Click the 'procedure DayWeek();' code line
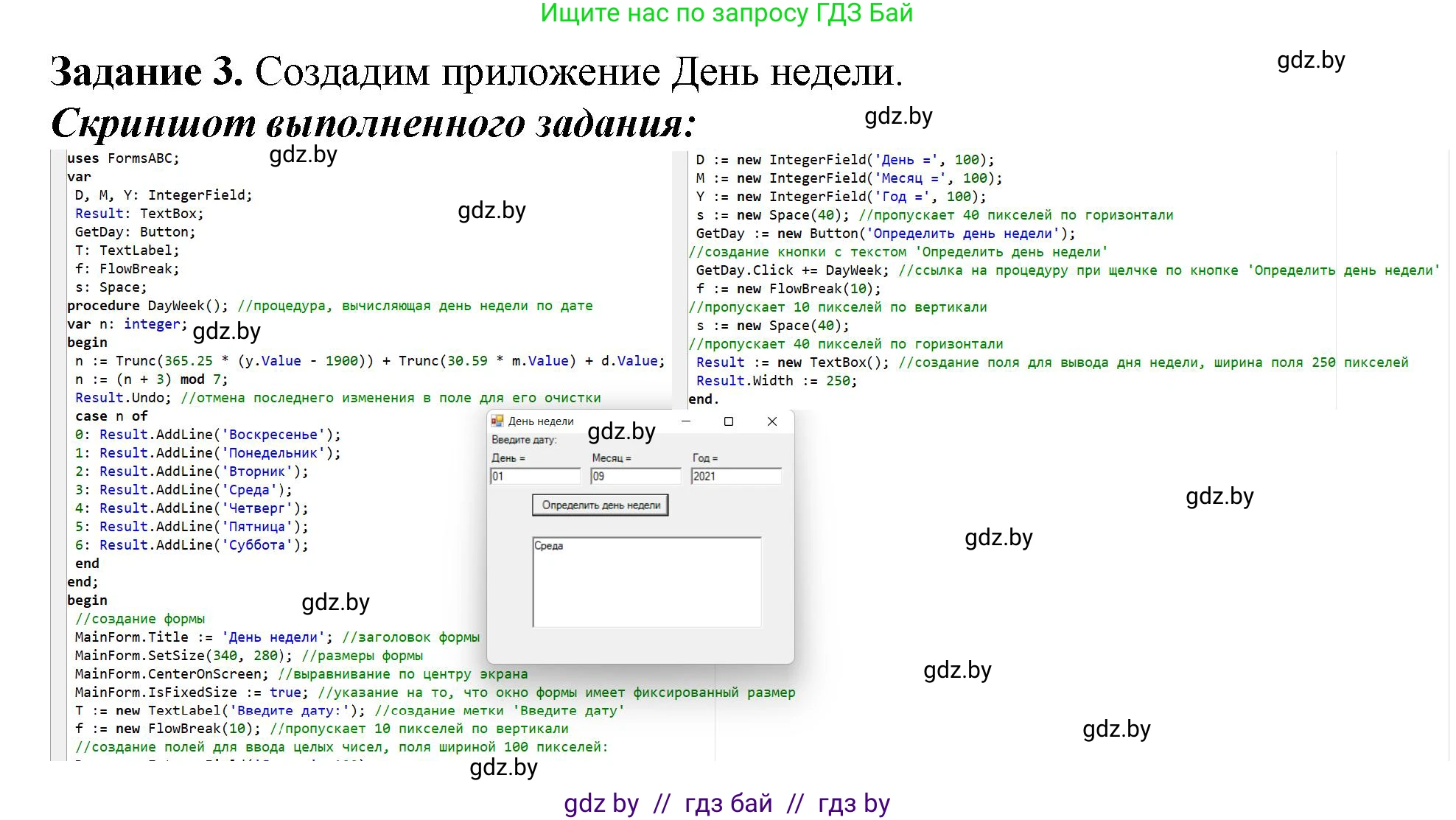The height and width of the screenshot is (820, 1456). [x=147, y=306]
